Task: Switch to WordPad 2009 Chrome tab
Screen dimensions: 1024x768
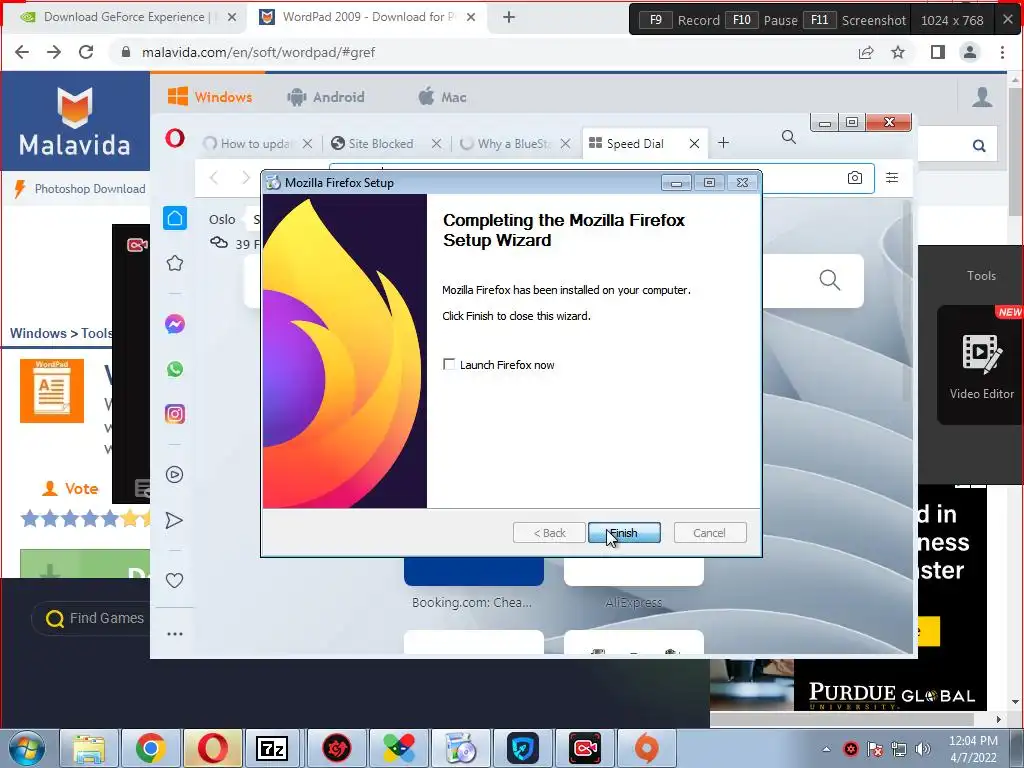Action: (x=366, y=17)
